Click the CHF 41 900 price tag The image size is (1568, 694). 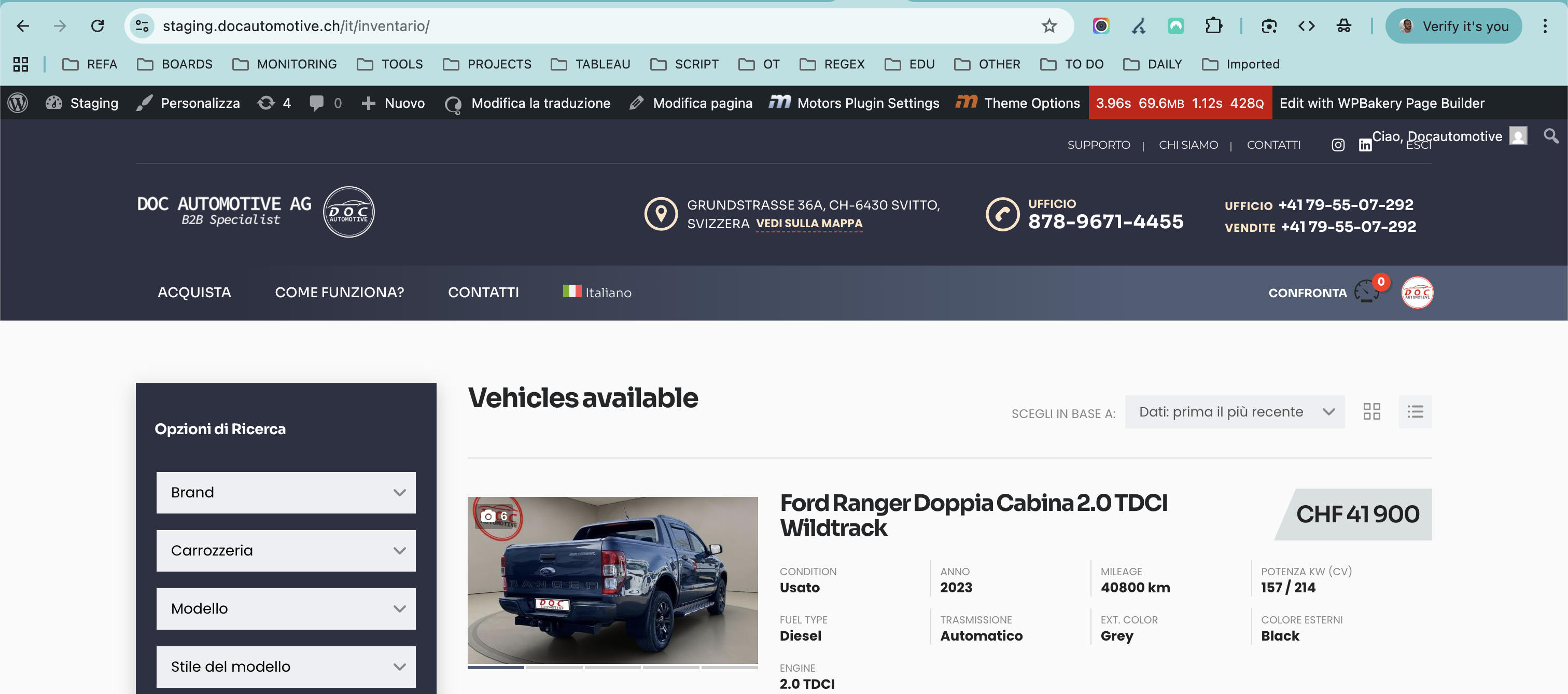pyautogui.click(x=1353, y=515)
